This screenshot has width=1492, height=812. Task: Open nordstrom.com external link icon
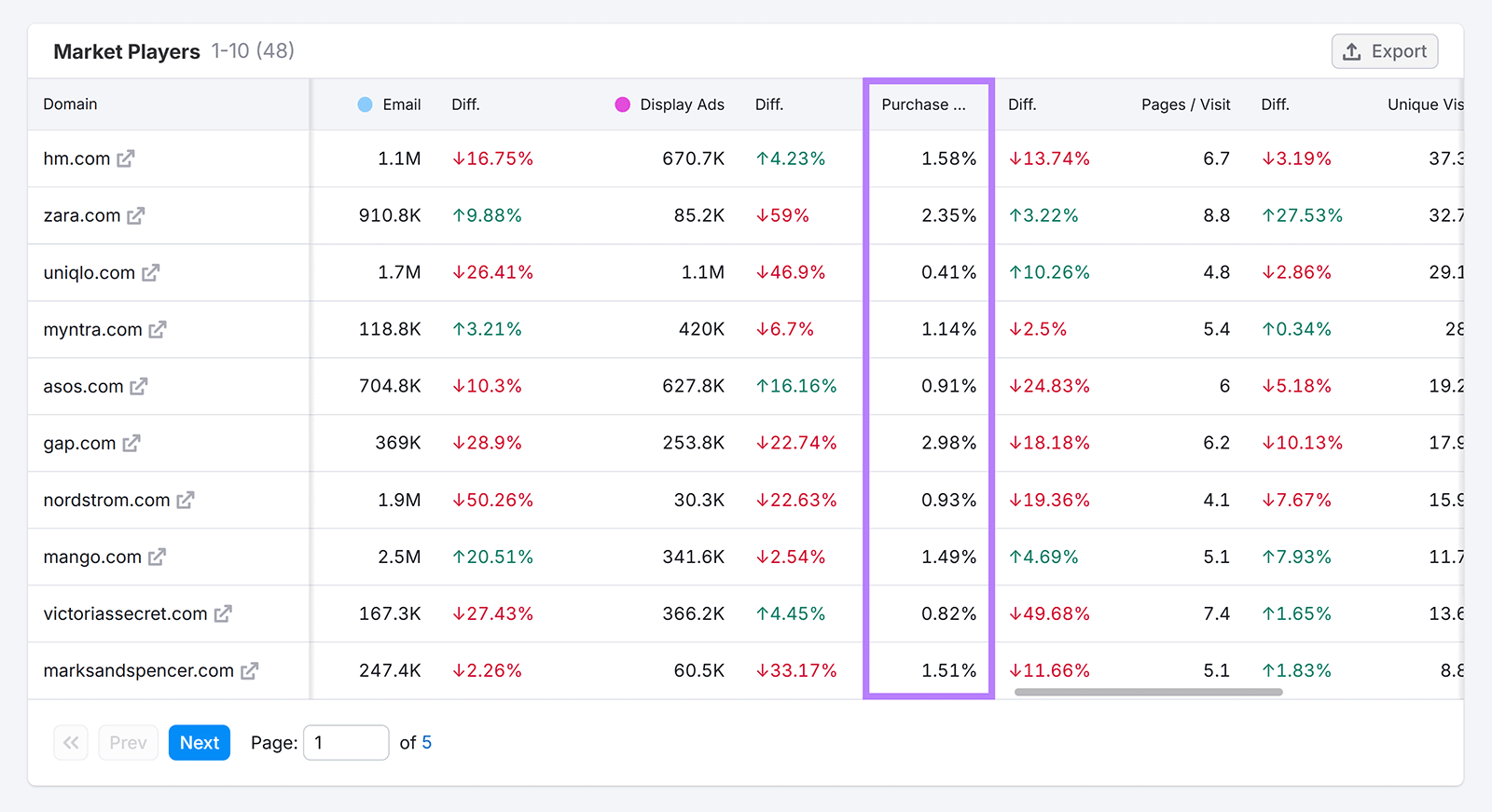pyautogui.click(x=186, y=500)
